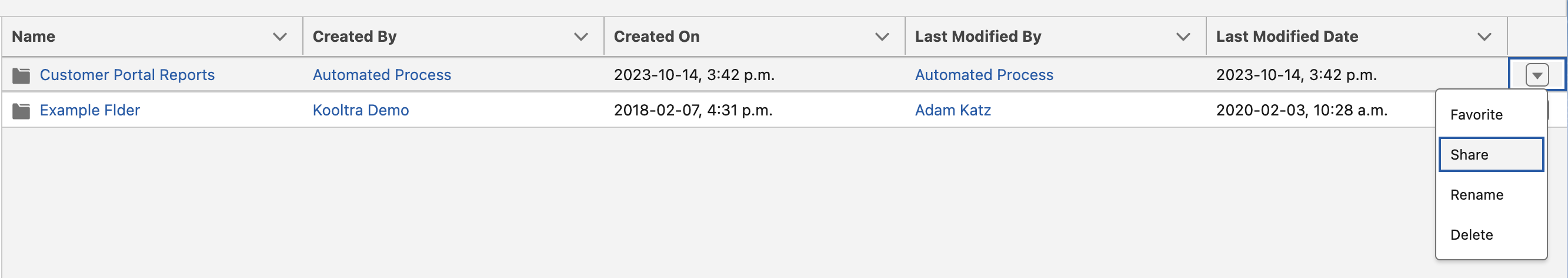Click Automated Process under Created By
The height and width of the screenshot is (278, 1568).
coord(382,75)
